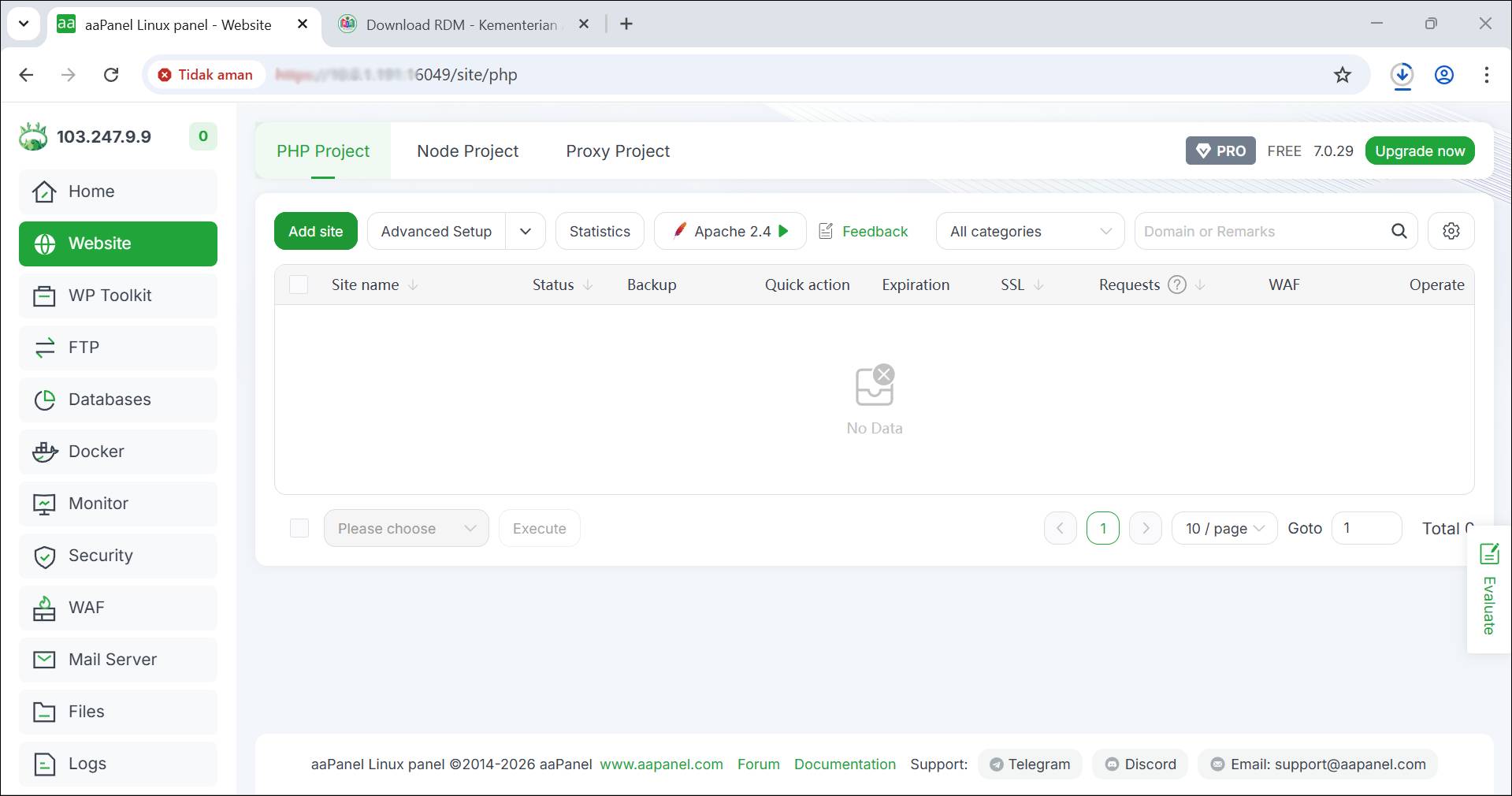Tick the select-all checkbox in table header
The image size is (1512, 796).
299,285
